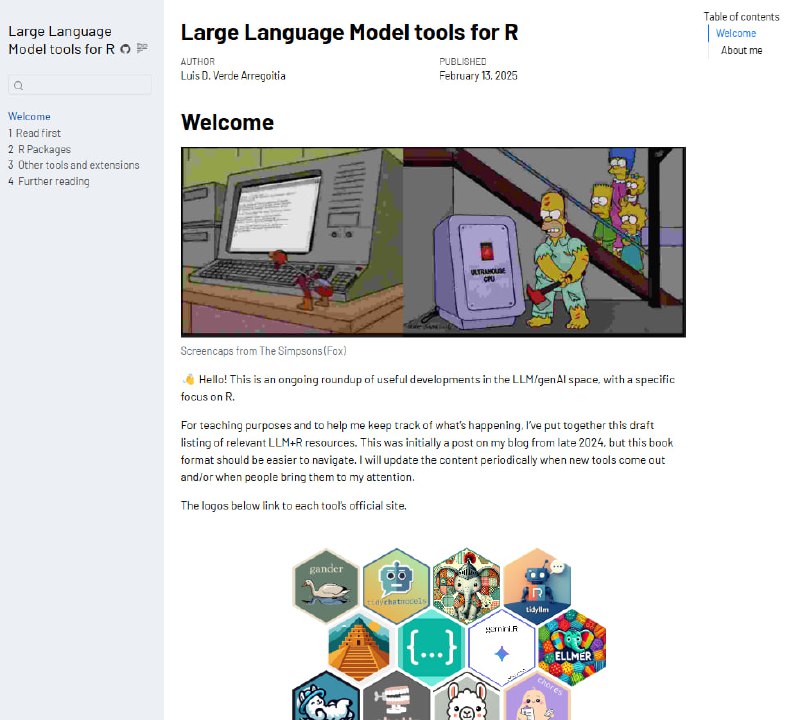The height and width of the screenshot is (720, 800).
Task: Click author name Luis D. Verde Arregoitia
Action: click(x=233, y=76)
